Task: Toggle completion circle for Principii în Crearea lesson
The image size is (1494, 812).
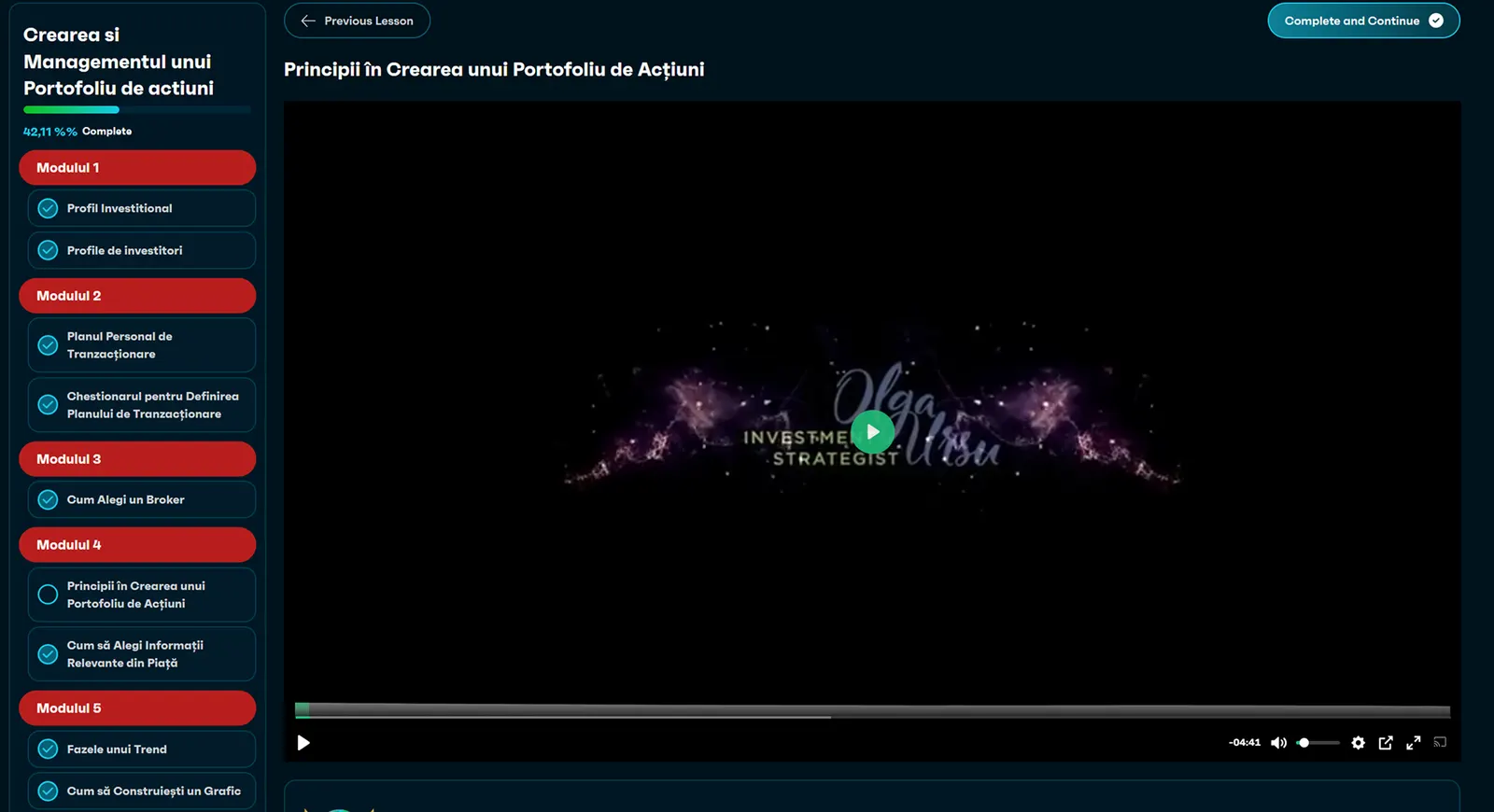Action: click(x=48, y=595)
